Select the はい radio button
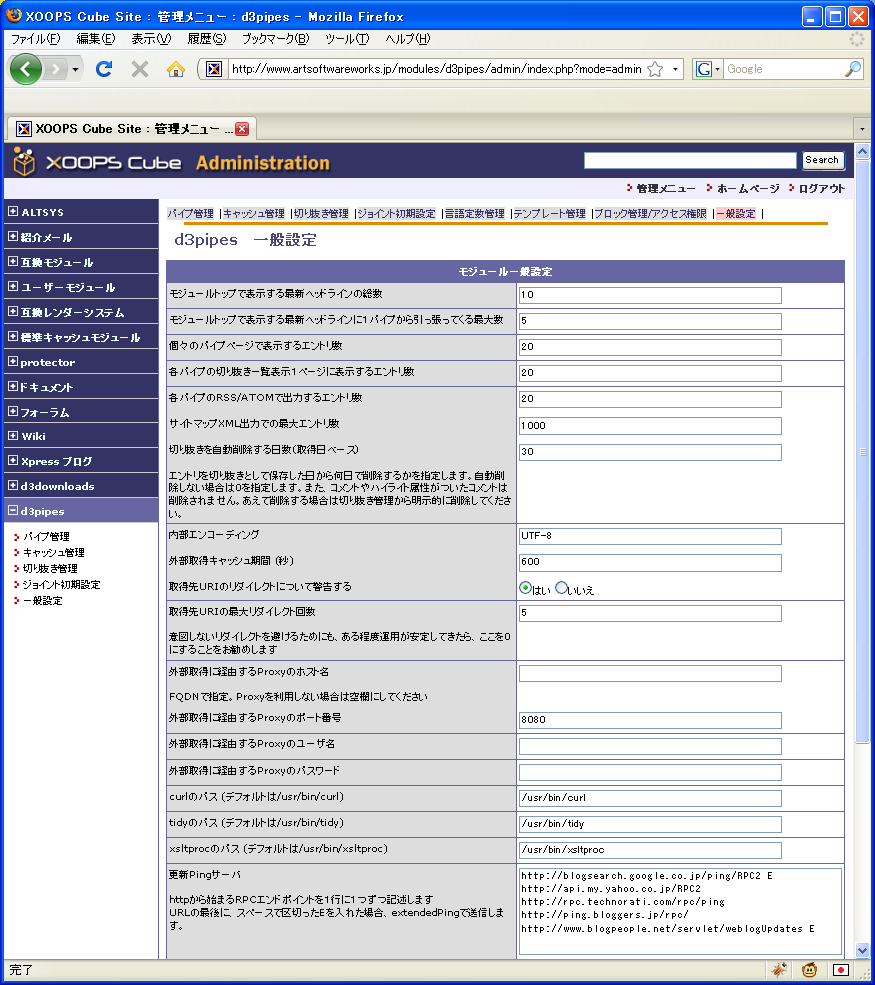 [x=525, y=588]
